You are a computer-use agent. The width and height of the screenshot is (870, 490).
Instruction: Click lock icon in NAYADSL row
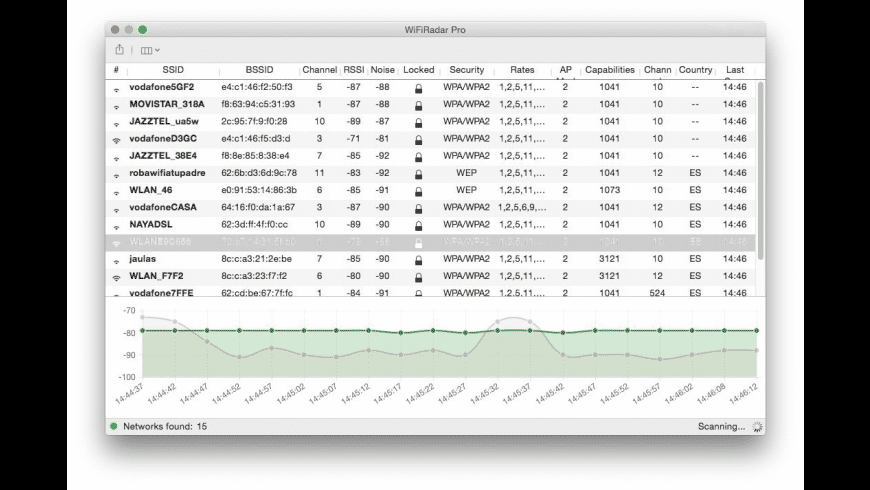(418, 226)
